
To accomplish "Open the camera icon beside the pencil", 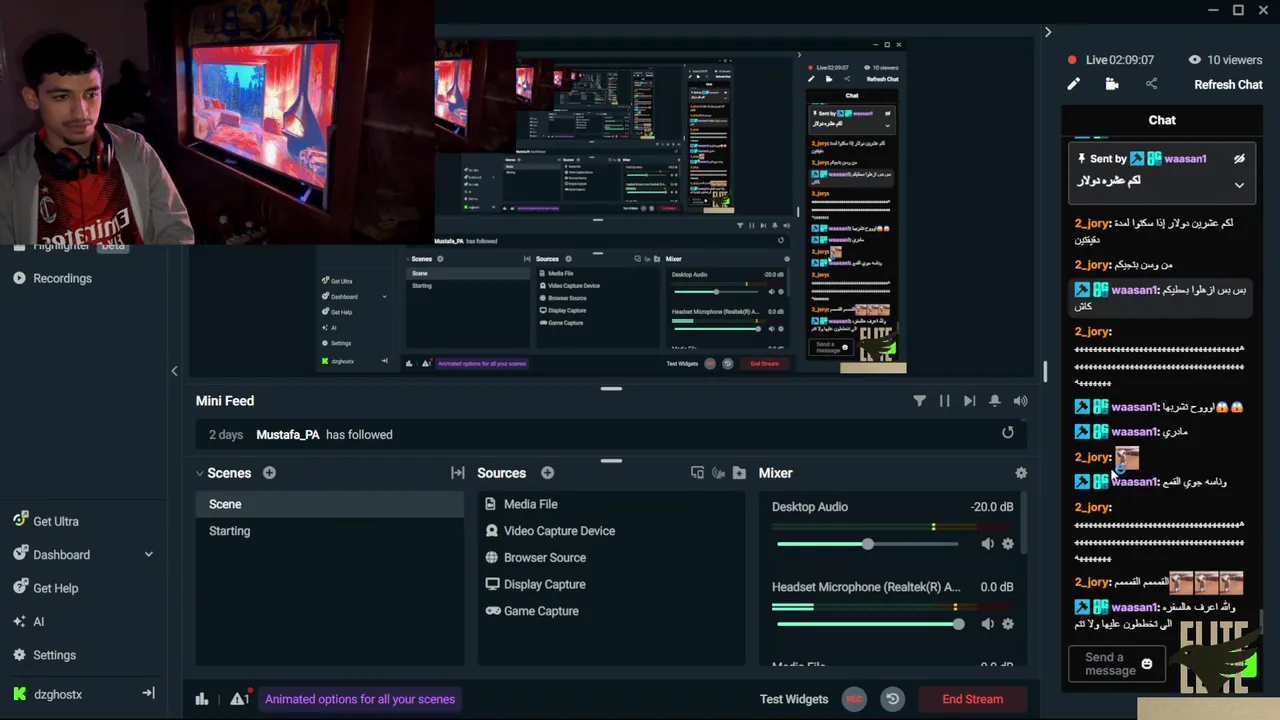I will click(x=1112, y=85).
